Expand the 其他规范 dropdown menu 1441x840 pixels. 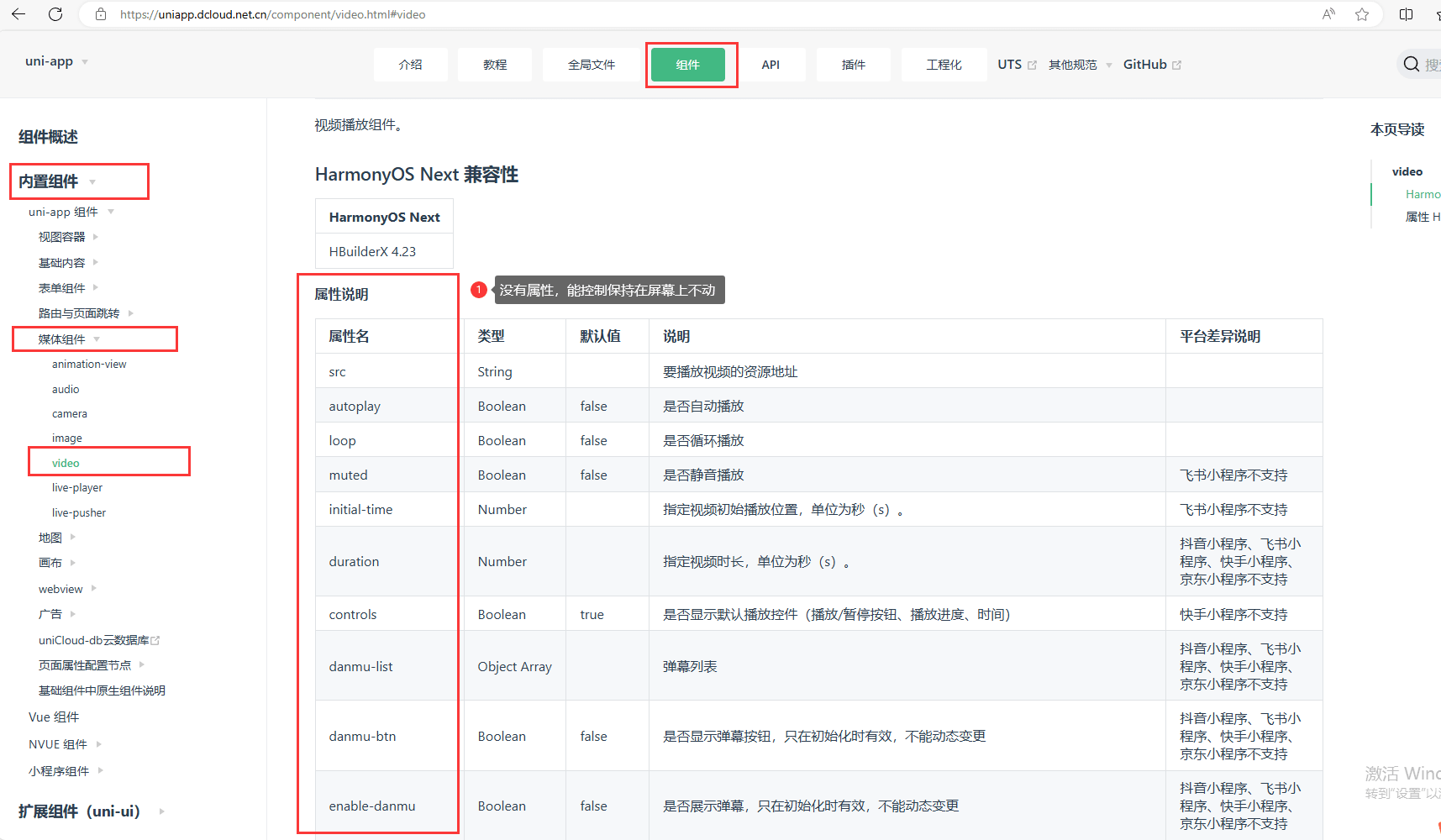(x=1081, y=65)
